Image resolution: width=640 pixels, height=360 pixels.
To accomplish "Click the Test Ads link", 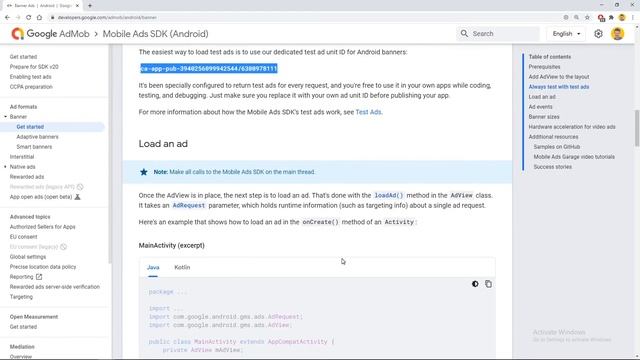I will pyautogui.click(x=368, y=112).
